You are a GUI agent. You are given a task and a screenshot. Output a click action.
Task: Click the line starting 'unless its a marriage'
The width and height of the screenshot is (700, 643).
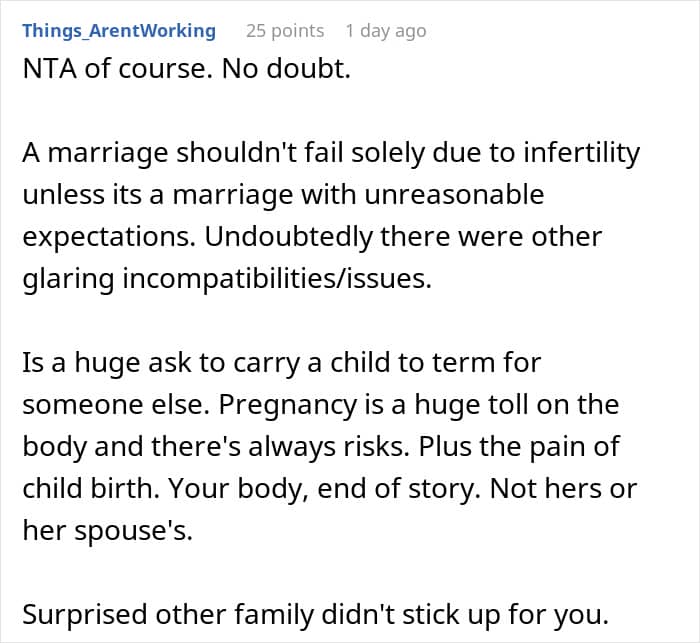coord(283,195)
